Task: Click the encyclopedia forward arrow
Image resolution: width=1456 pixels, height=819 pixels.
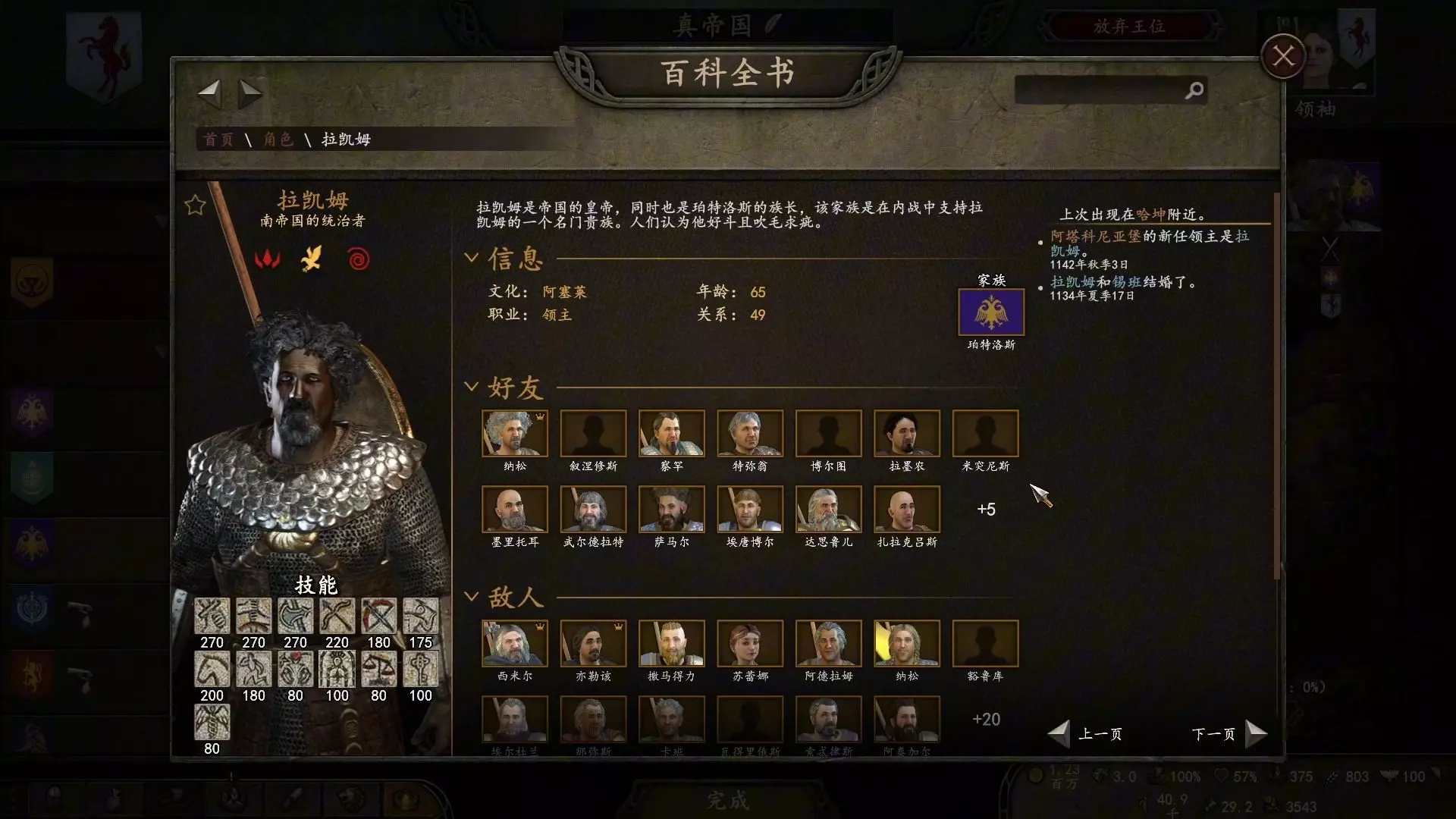Action: tap(250, 93)
